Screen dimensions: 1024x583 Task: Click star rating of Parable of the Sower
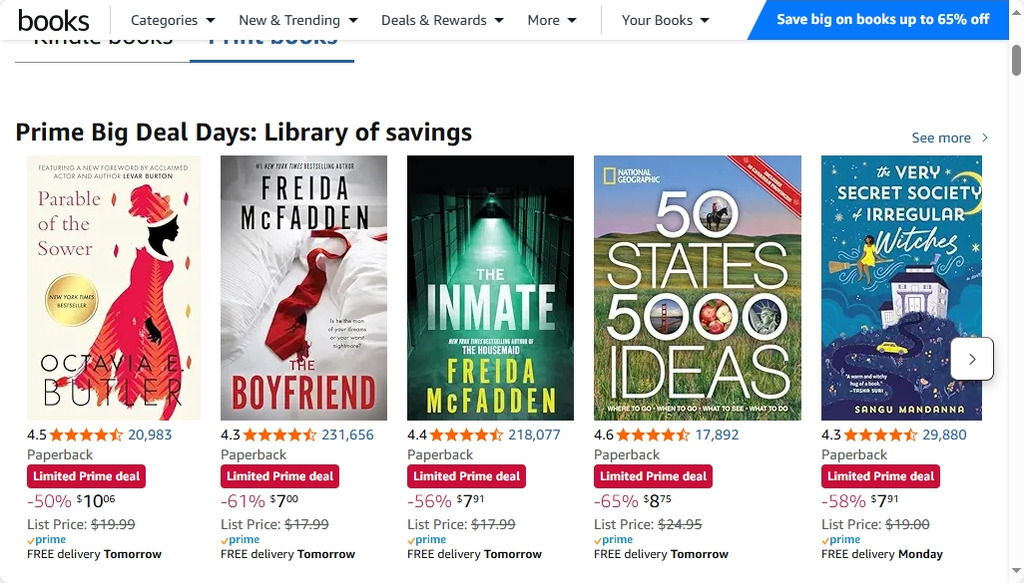(x=86, y=435)
